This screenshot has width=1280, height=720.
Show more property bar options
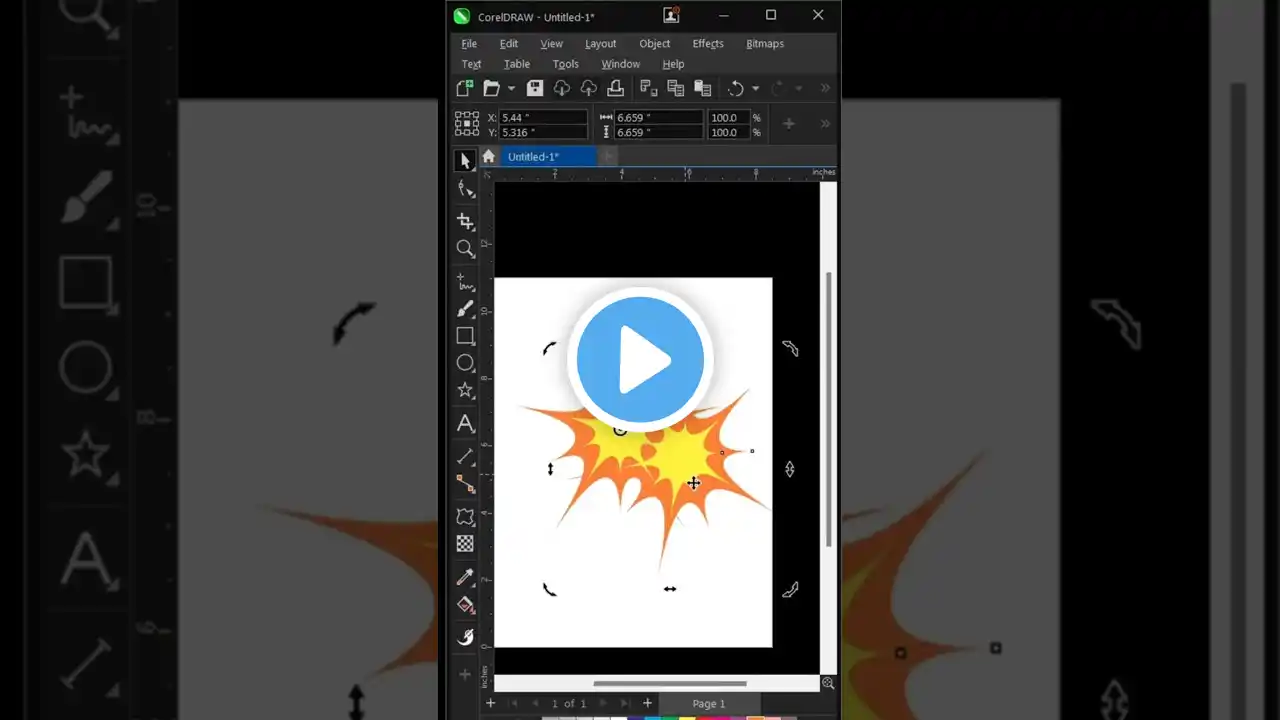pos(825,124)
